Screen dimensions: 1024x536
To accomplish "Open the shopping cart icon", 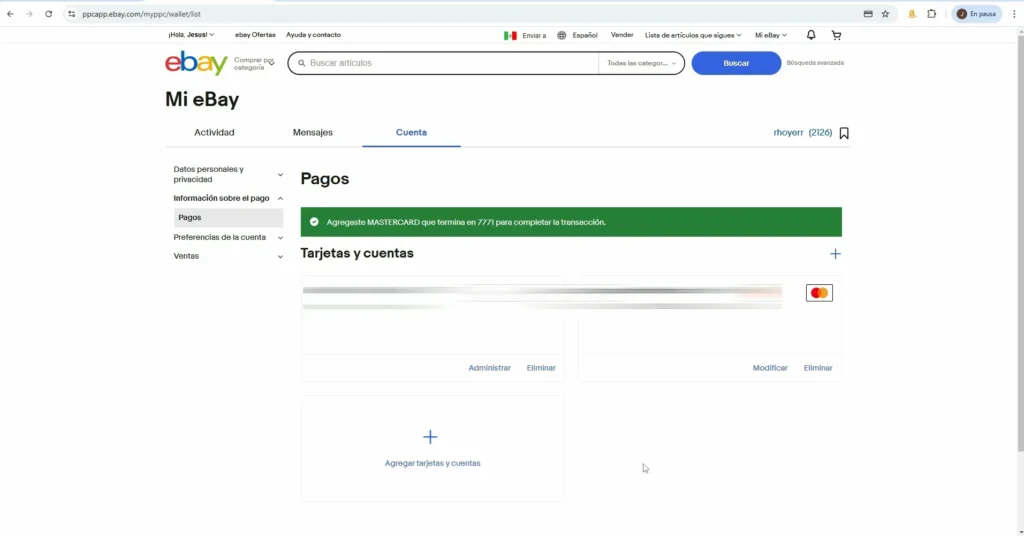I will point(837,35).
